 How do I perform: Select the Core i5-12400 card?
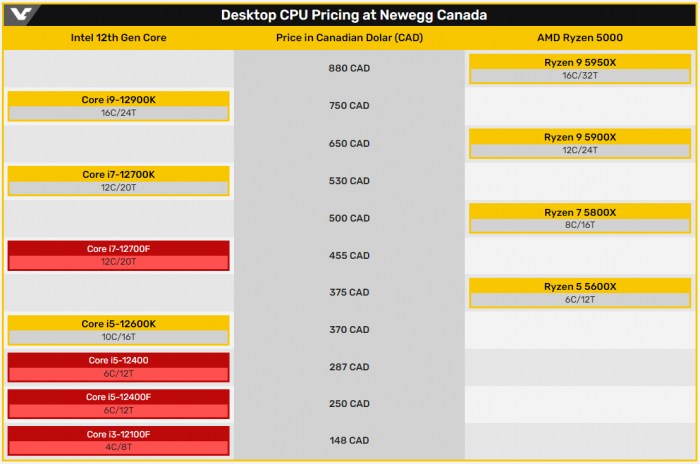(119, 367)
